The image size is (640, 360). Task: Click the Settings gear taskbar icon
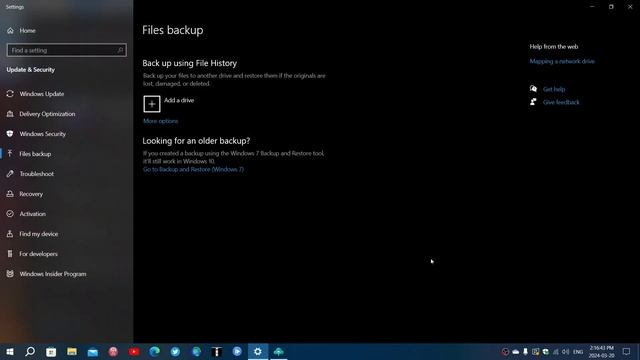258,351
